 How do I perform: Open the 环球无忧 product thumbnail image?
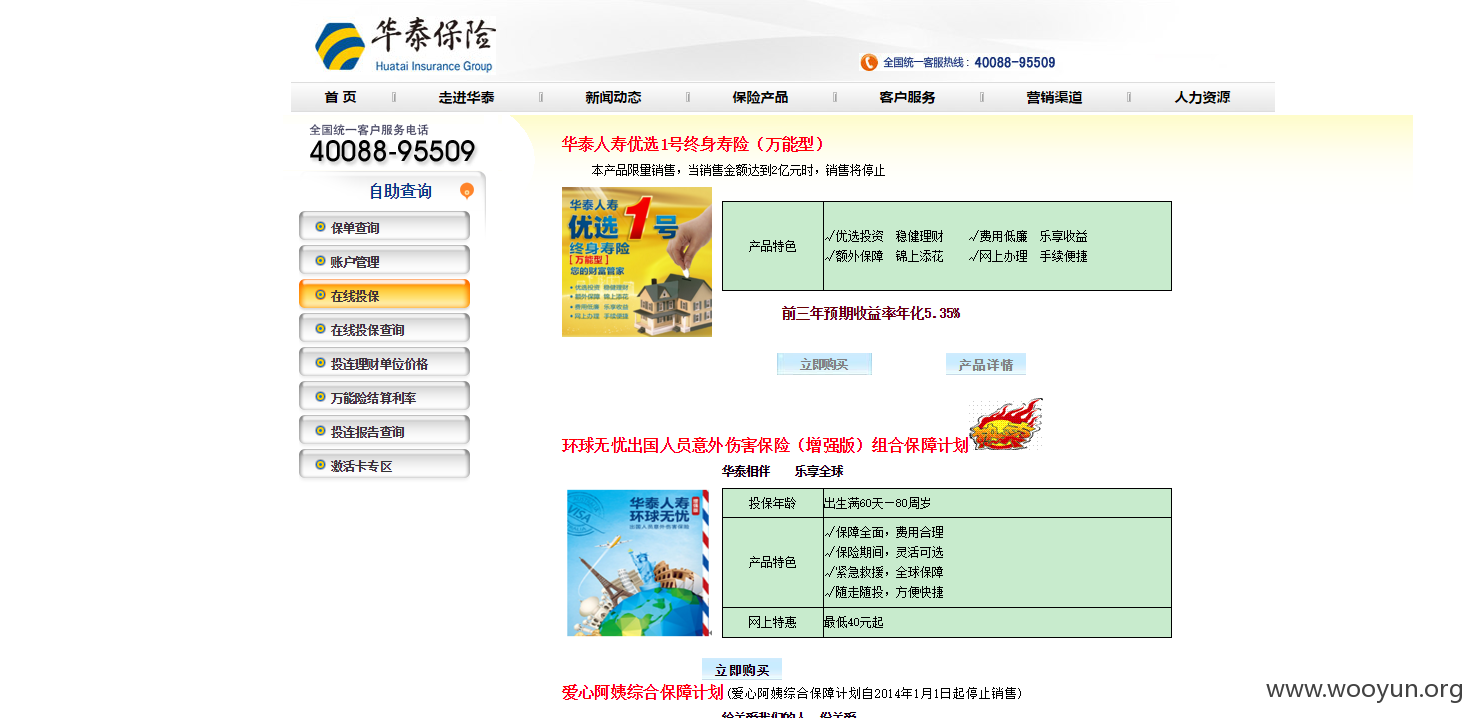click(x=637, y=562)
